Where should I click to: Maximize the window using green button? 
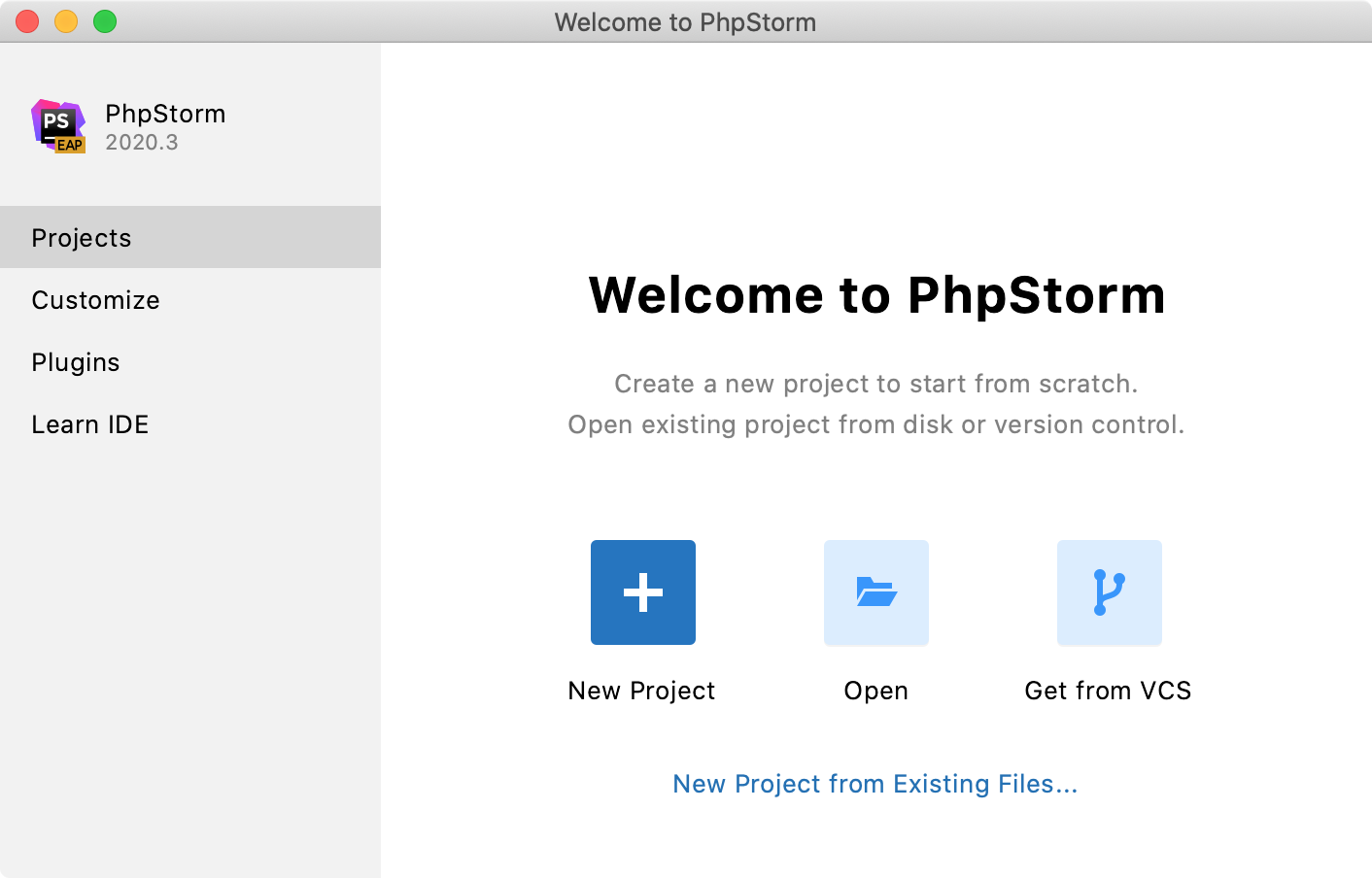point(105,21)
